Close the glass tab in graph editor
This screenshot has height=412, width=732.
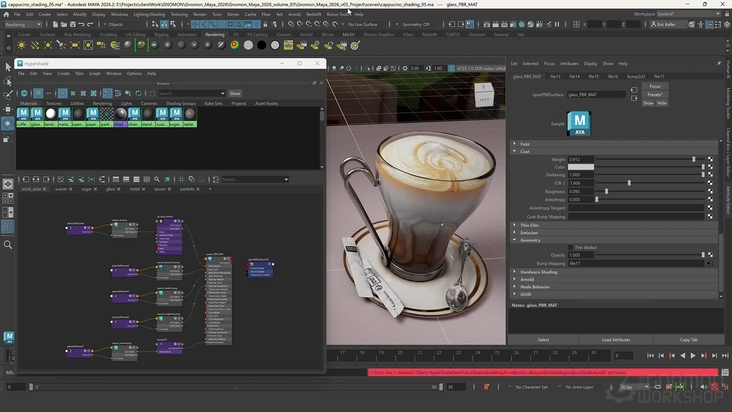(x=119, y=189)
